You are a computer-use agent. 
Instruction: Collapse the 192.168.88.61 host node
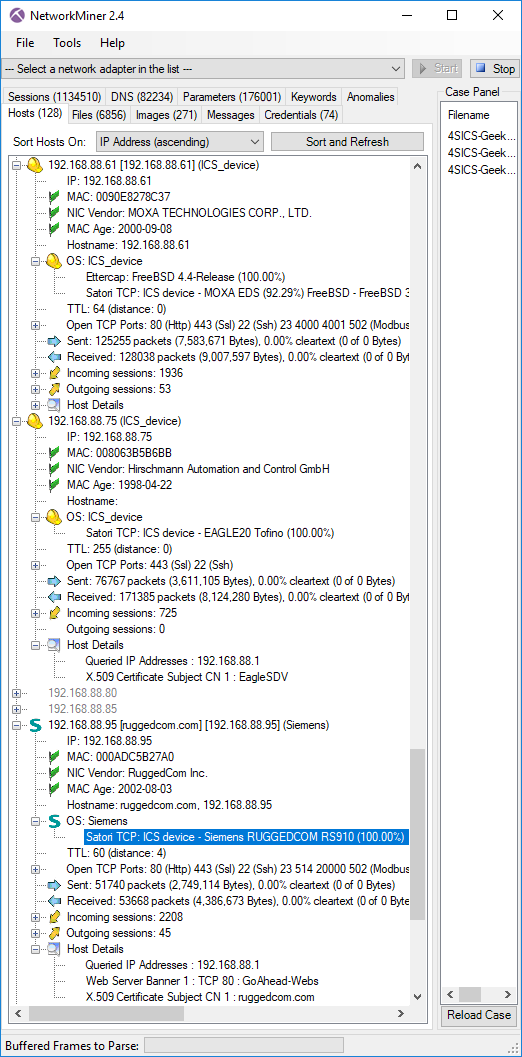[17, 165]
